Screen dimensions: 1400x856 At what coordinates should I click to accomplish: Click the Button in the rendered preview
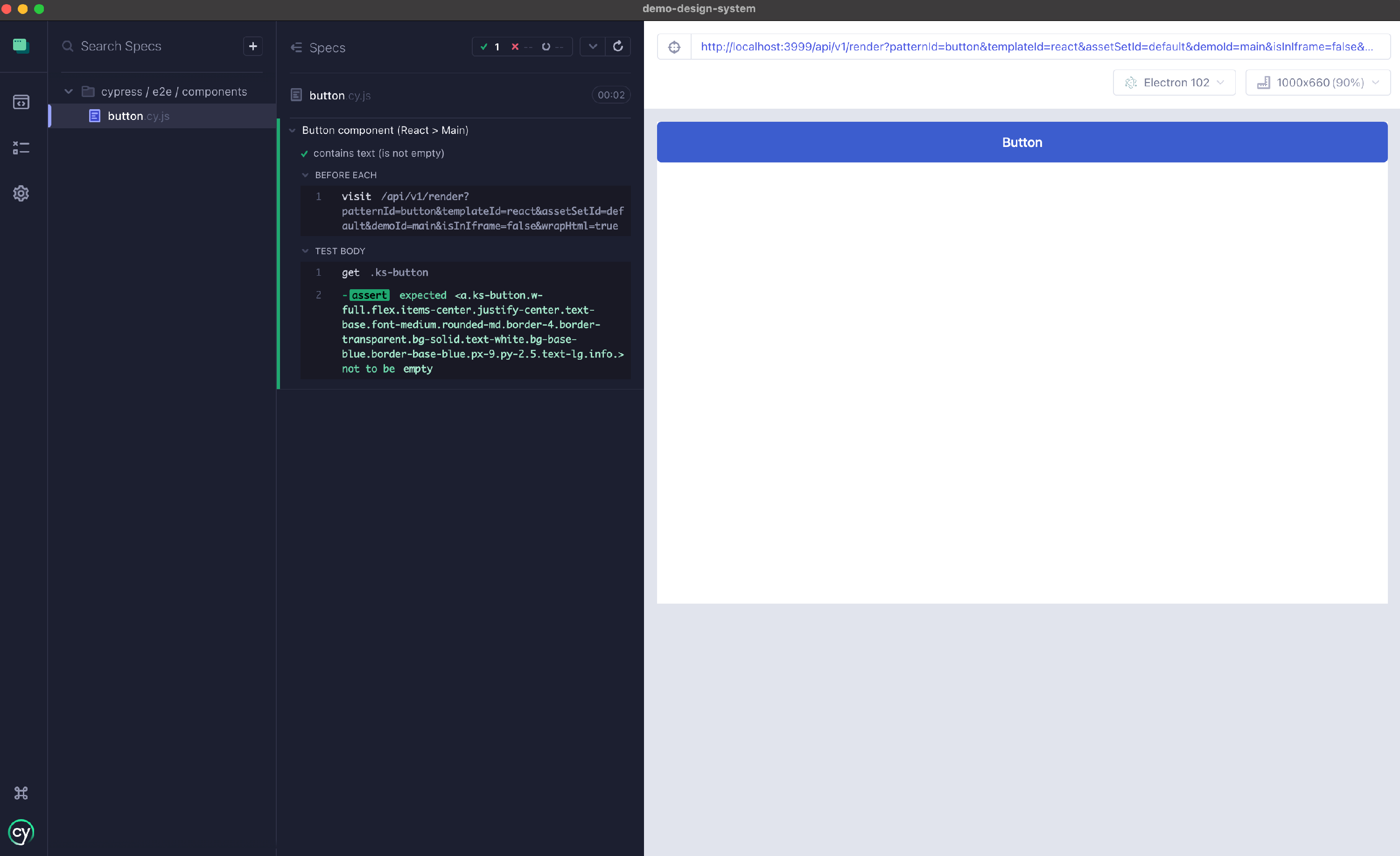[x=1022, y=142]
